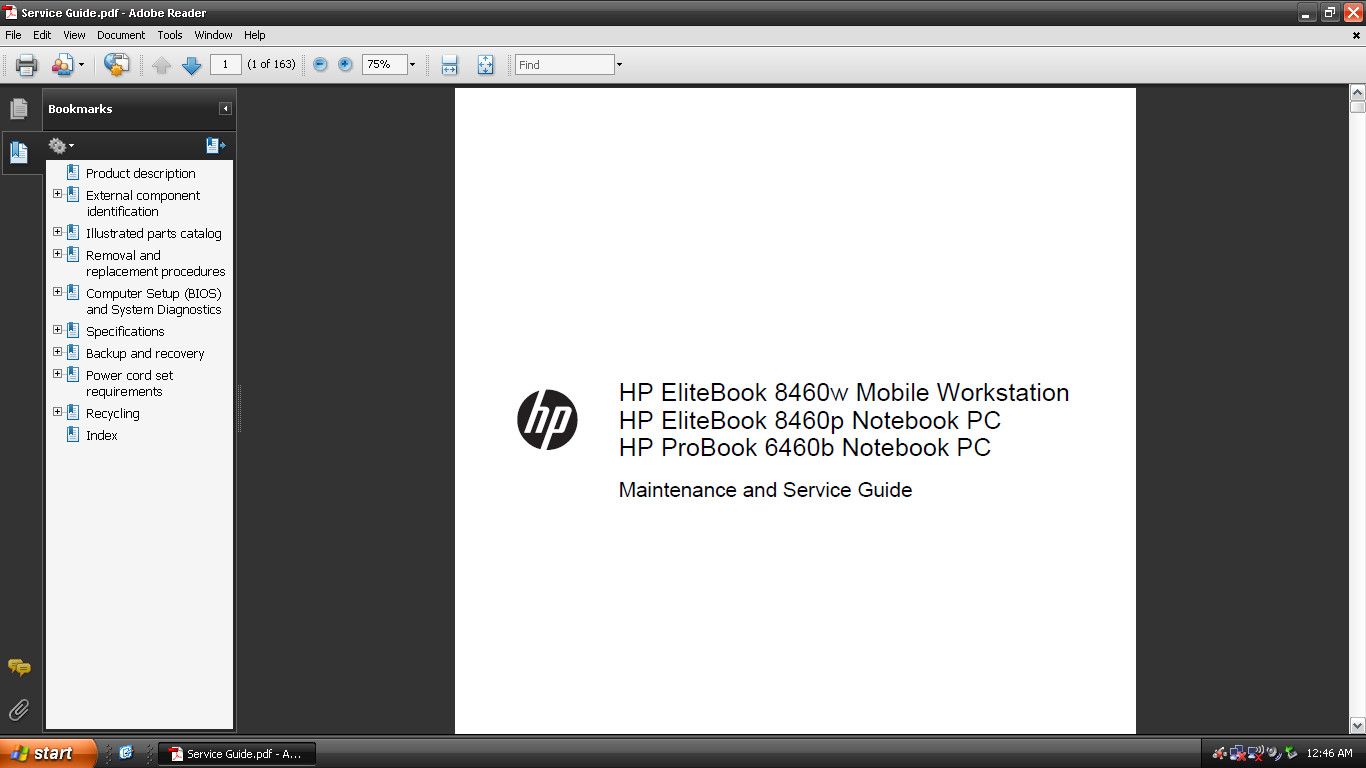Click the Zoom Out minus icon
This screenshot has width=1366, height=768.
coord(320,64)
